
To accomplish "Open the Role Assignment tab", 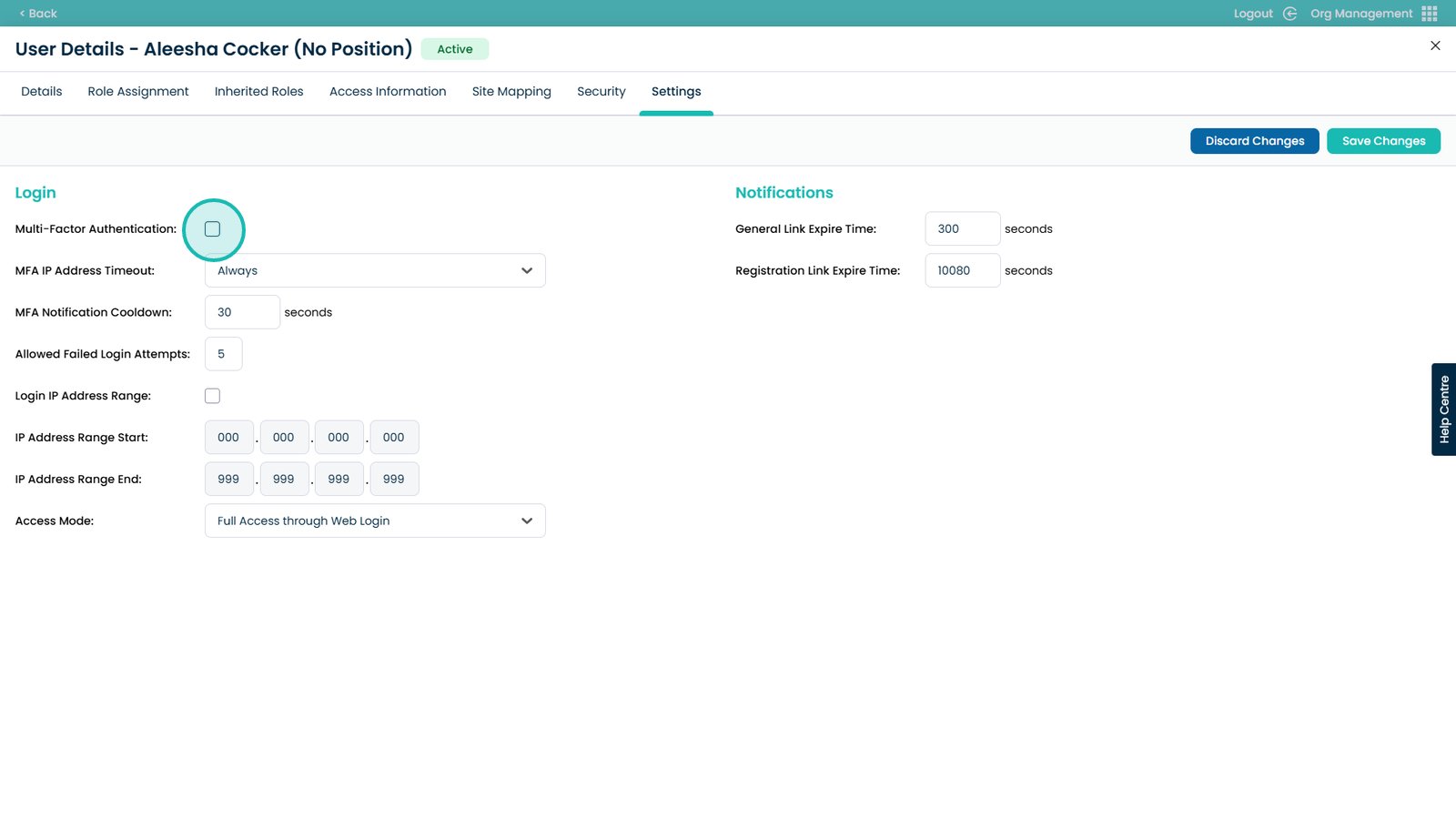I will [138, 92].
